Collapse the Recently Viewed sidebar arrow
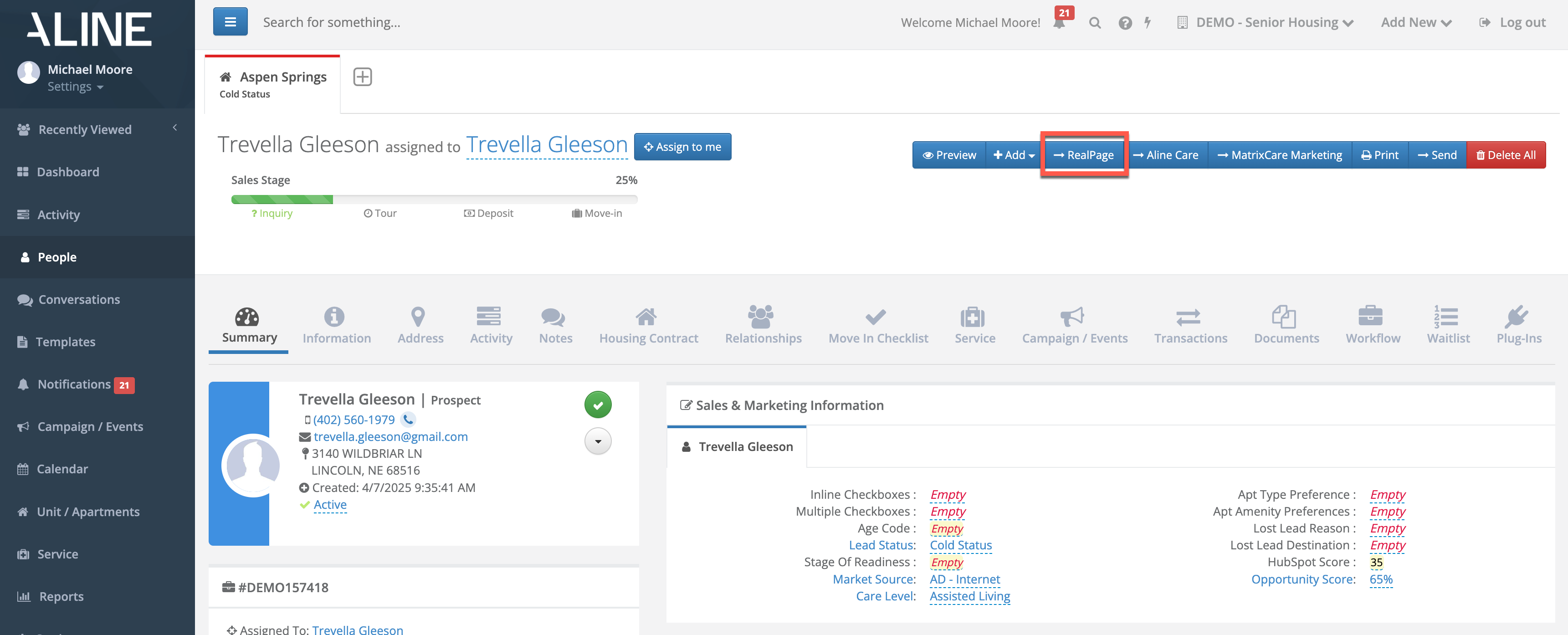Image resolution: width=1568 pixels, height=635 pixels. tap(175, 128)
